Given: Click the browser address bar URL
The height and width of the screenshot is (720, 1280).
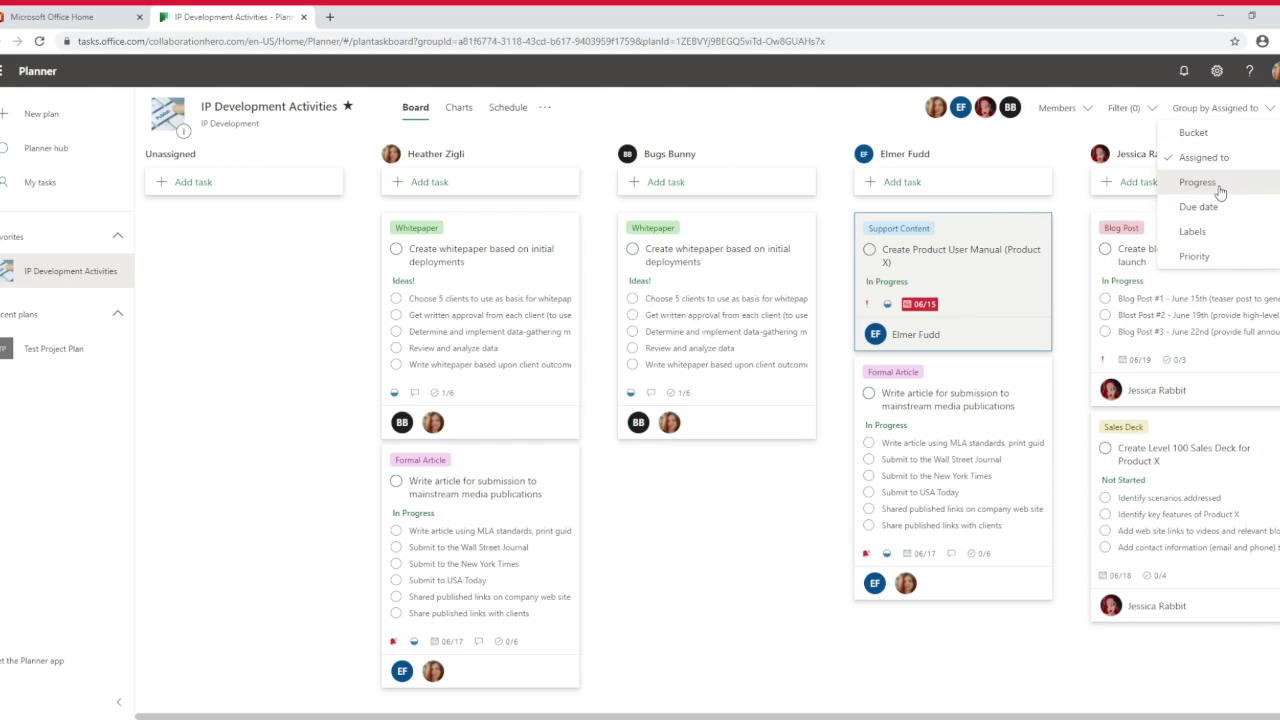Looking at the screenshot, I should pyautogui.click(x=450, y=41).
